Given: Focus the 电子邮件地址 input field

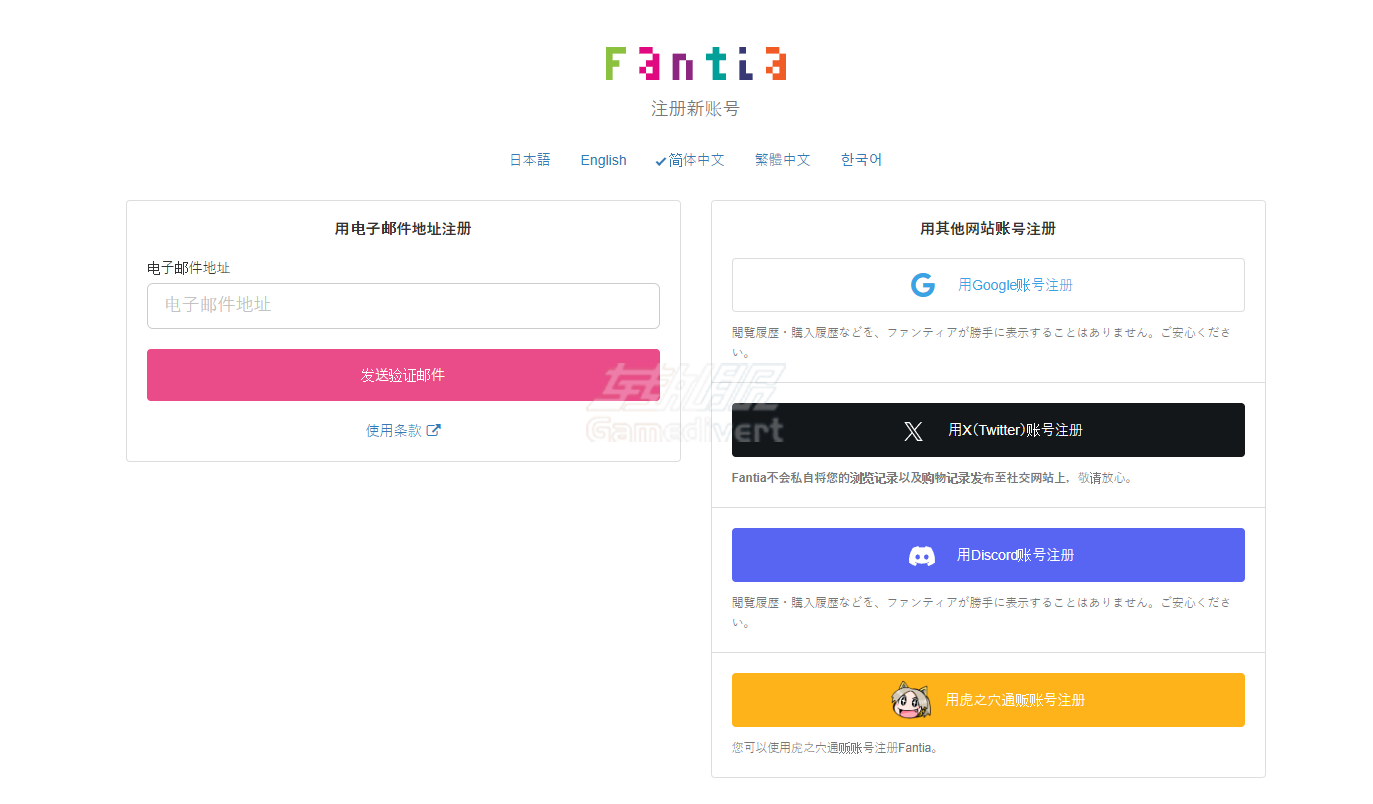Looking at the screenshot, I should tap(403, 306).
